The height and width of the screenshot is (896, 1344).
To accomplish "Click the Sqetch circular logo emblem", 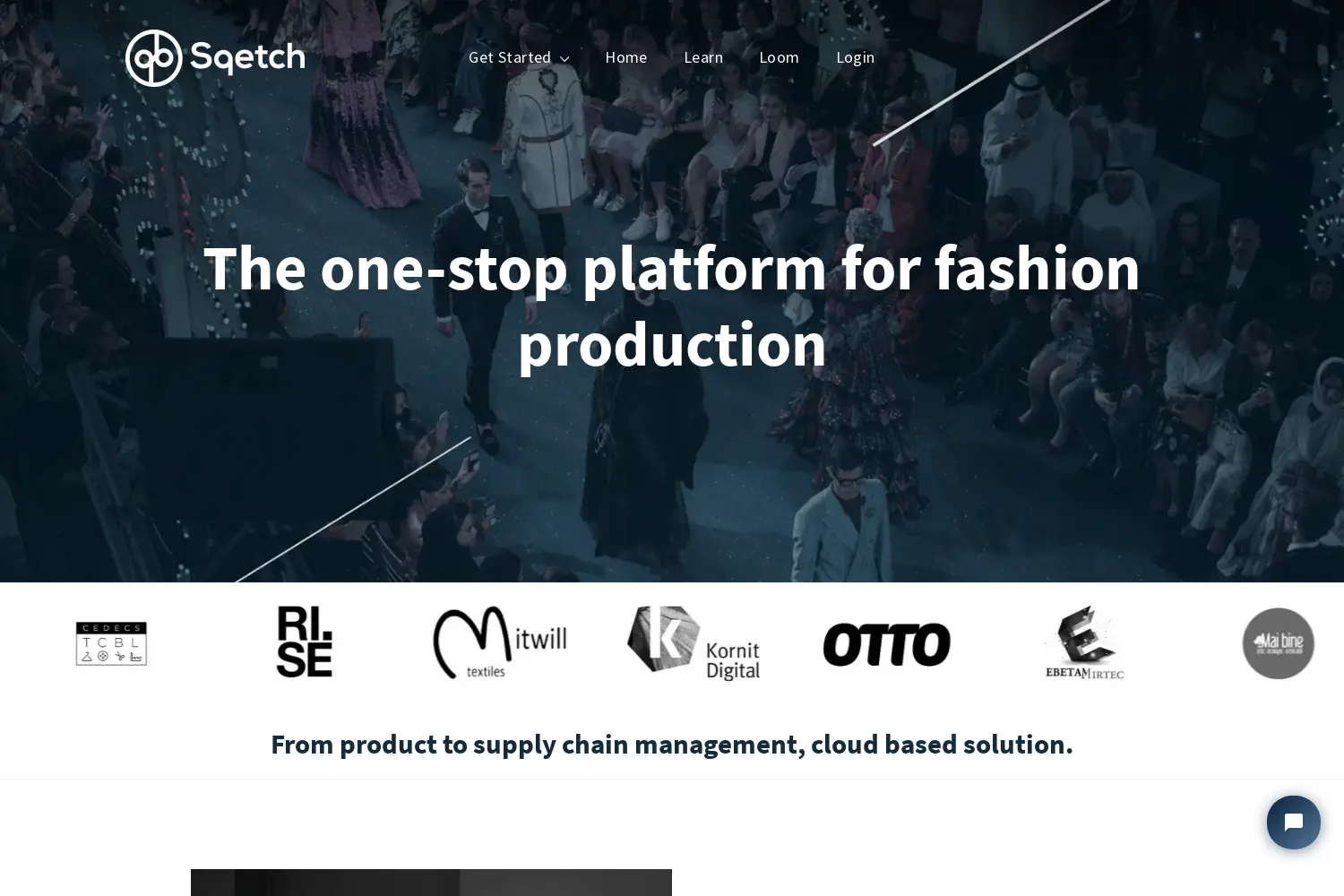I will (x=154, y=58).
